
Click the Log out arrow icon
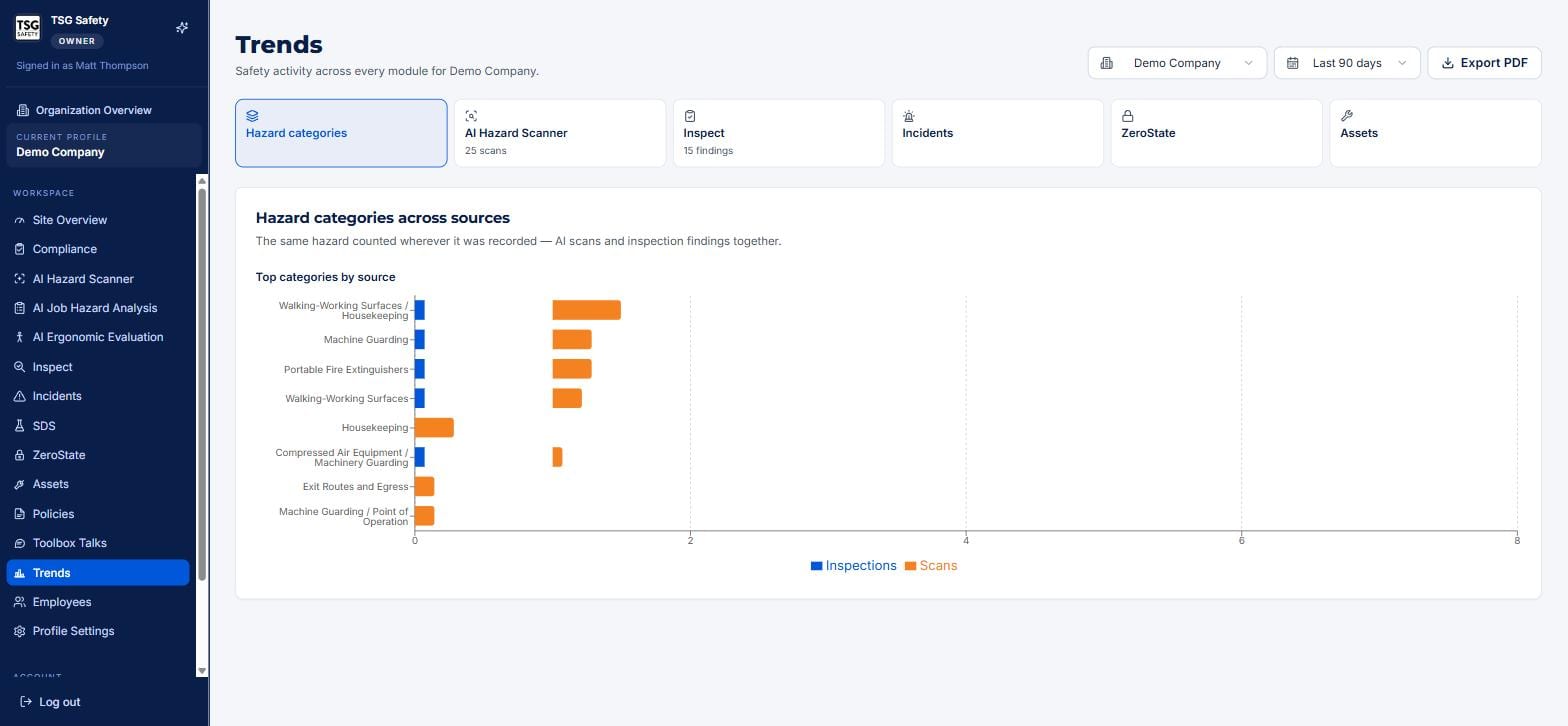(26, 702)
